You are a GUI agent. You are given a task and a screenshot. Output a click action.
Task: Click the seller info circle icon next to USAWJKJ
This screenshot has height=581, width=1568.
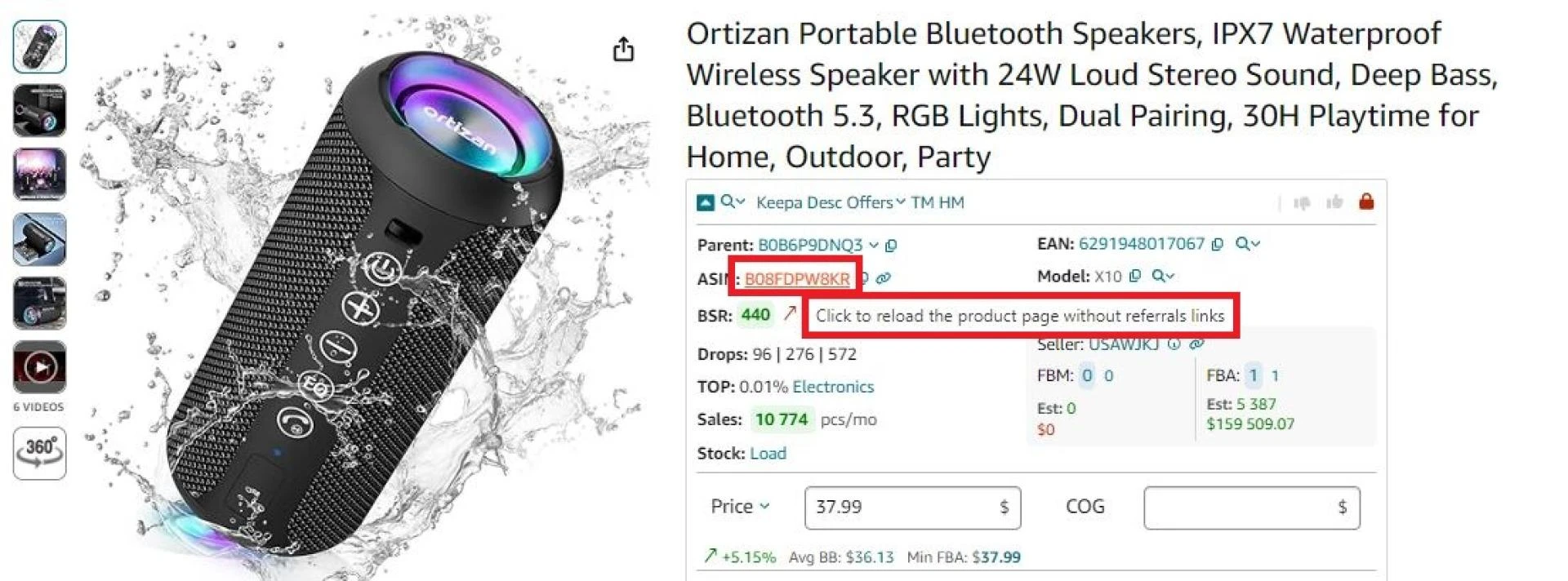[x=1174, y=344]
